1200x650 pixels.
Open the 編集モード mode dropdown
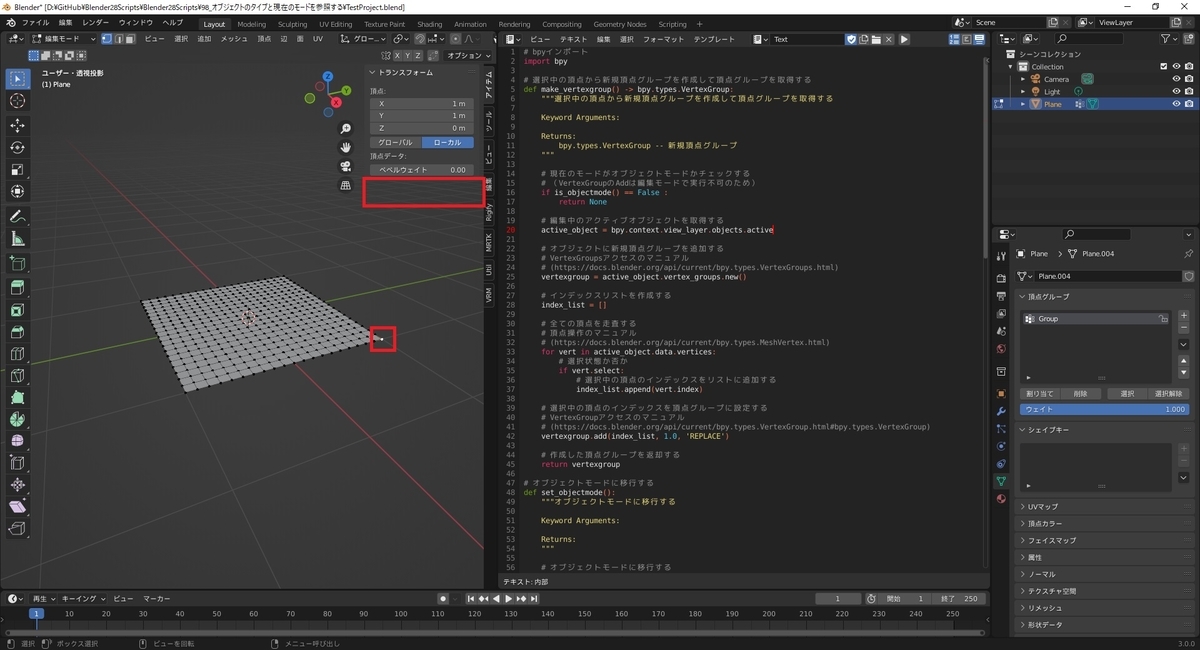pyautogui.click(x=64, y=39)
